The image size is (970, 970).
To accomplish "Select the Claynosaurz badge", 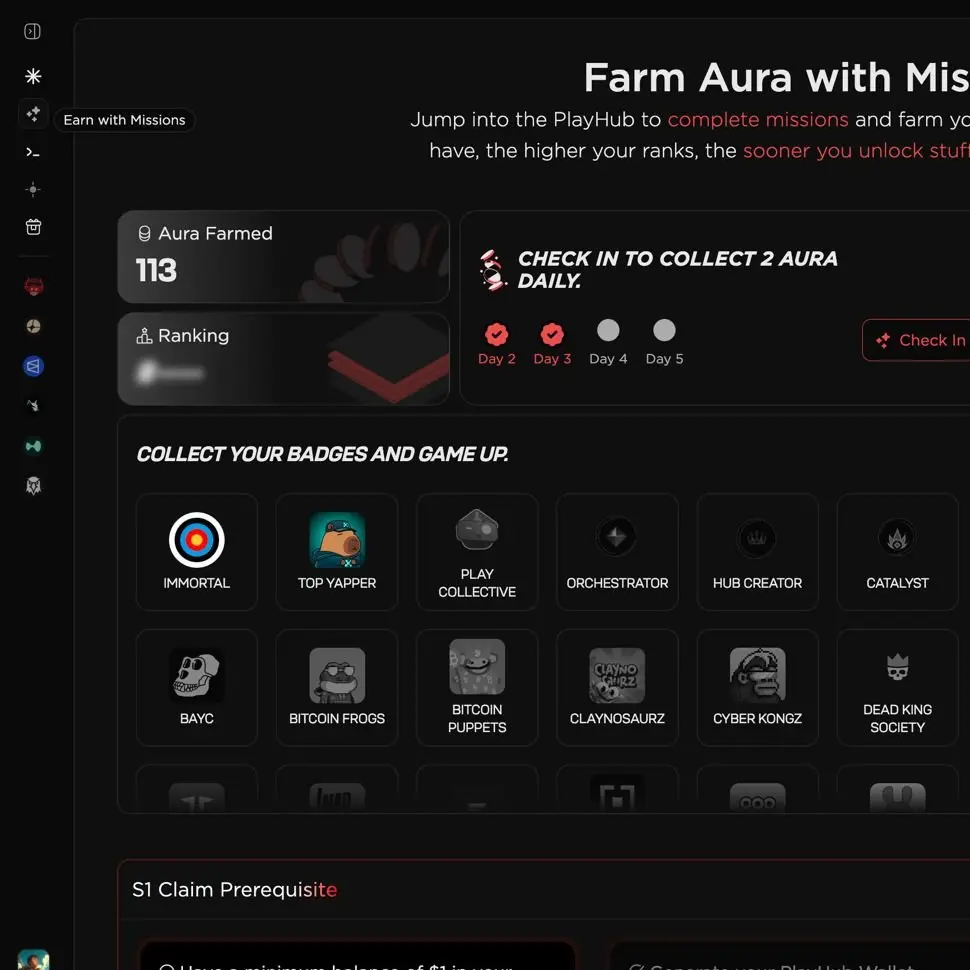I will tap(617, 687).
